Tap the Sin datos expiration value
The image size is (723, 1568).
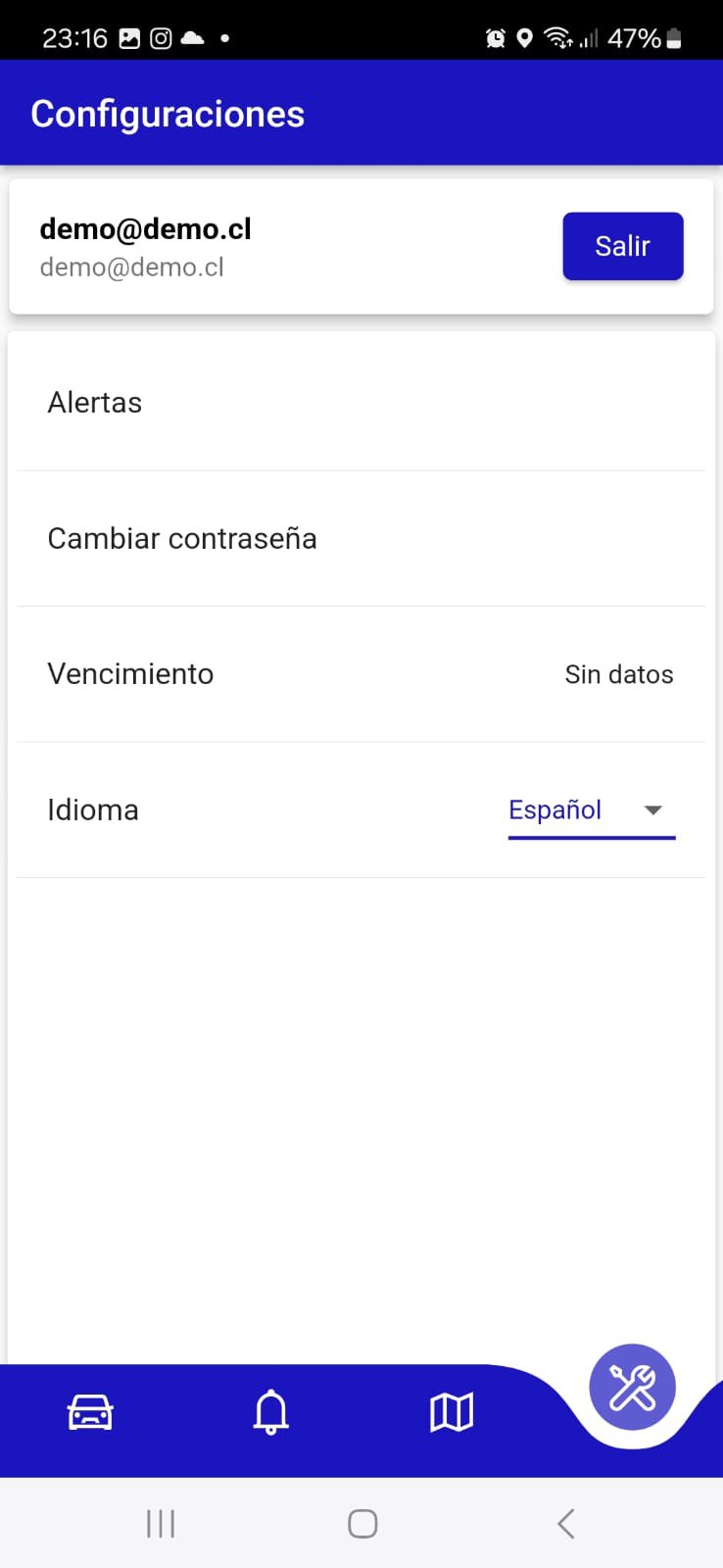click(619, 674)
